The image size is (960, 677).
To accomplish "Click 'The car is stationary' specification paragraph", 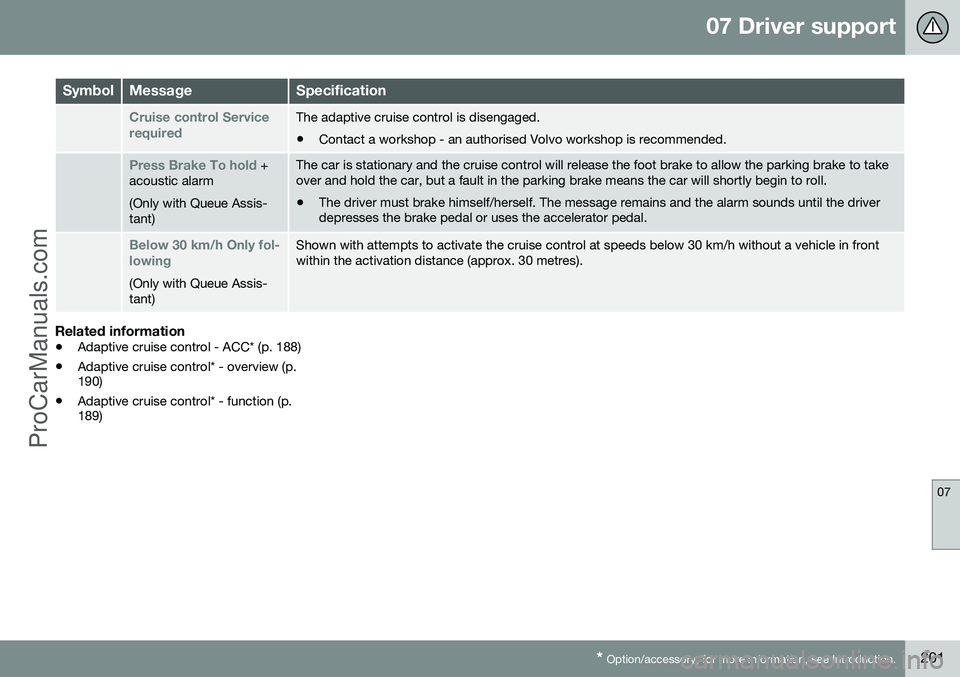I will [592, 173].
